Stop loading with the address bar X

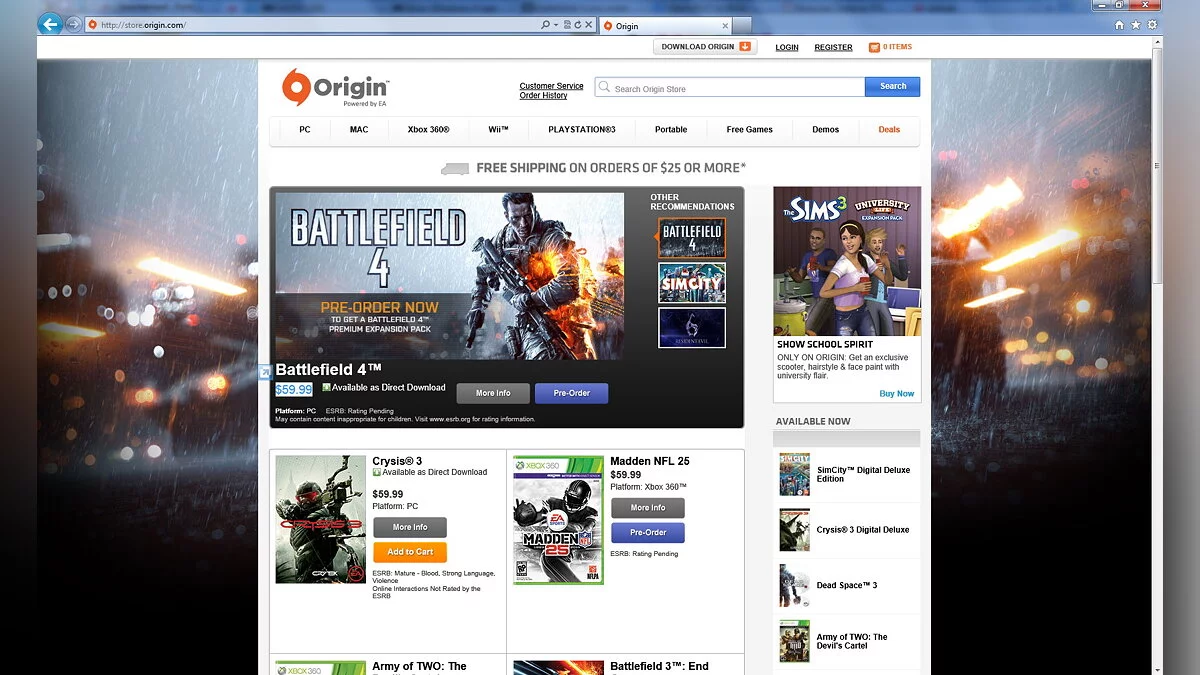point(589,25)
